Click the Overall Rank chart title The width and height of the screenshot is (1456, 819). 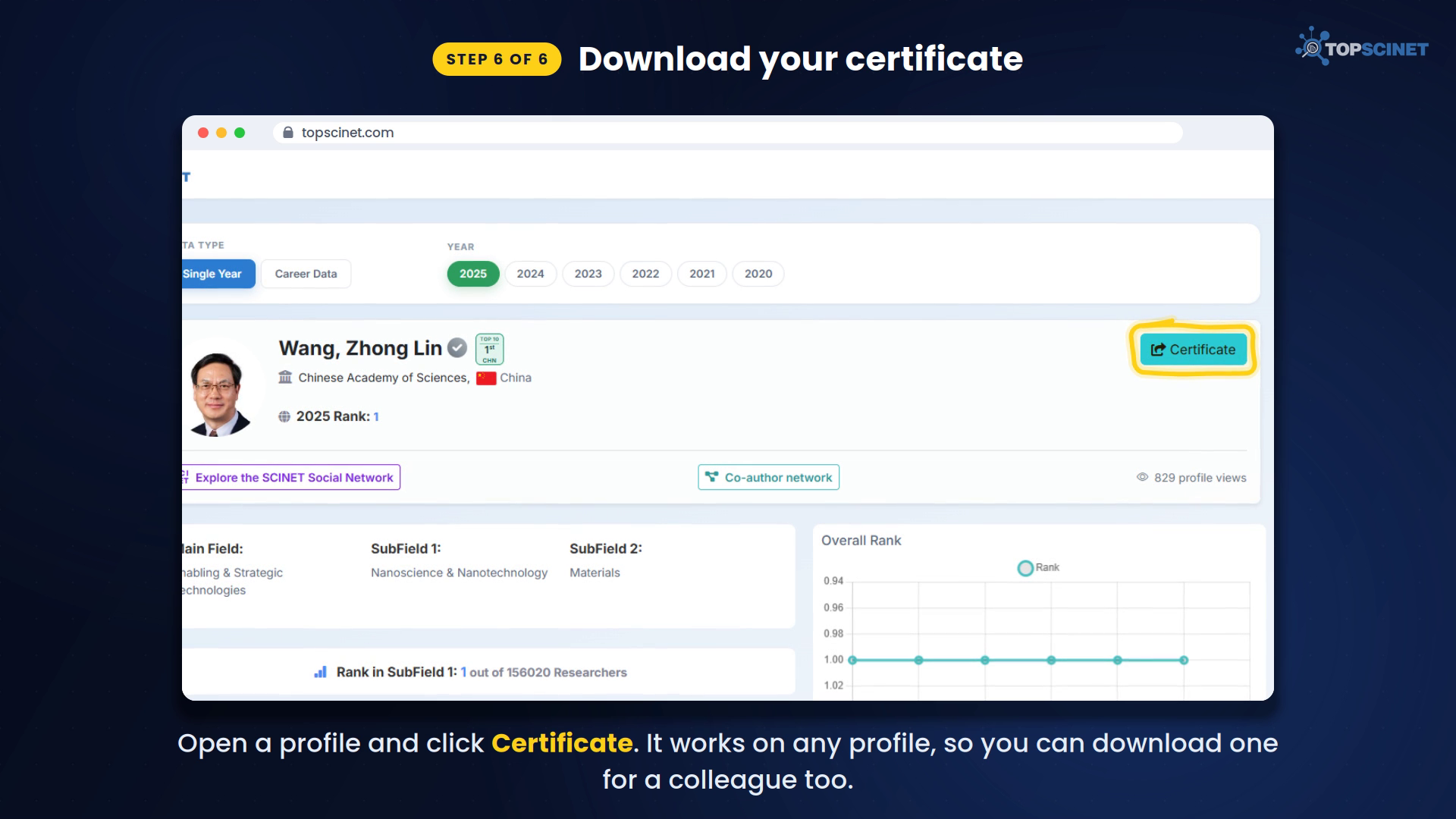pyautogui.click(x=861, y=540)
